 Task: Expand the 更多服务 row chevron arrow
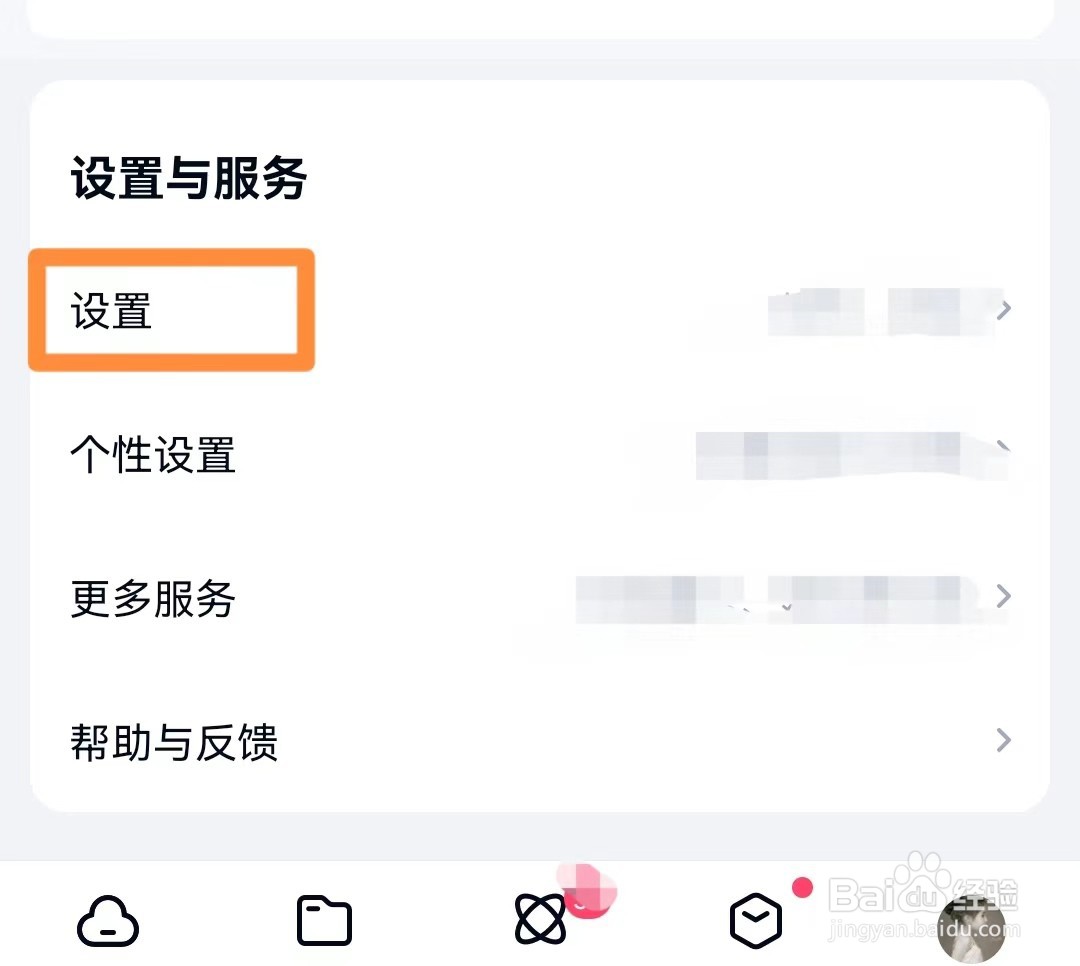point(1004,596)
